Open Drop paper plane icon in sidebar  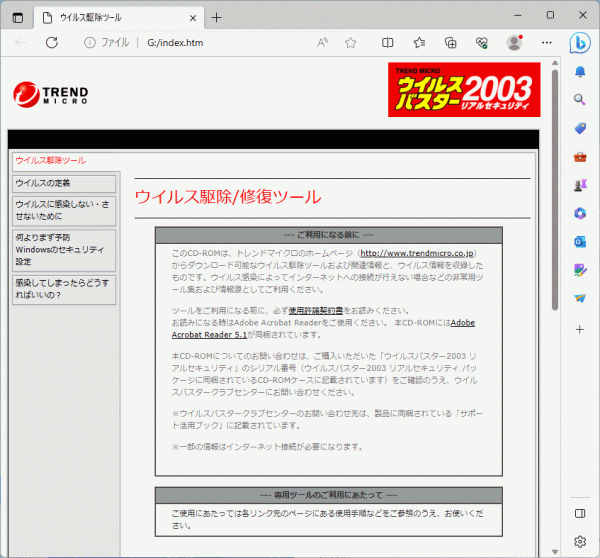coord(580,298)
